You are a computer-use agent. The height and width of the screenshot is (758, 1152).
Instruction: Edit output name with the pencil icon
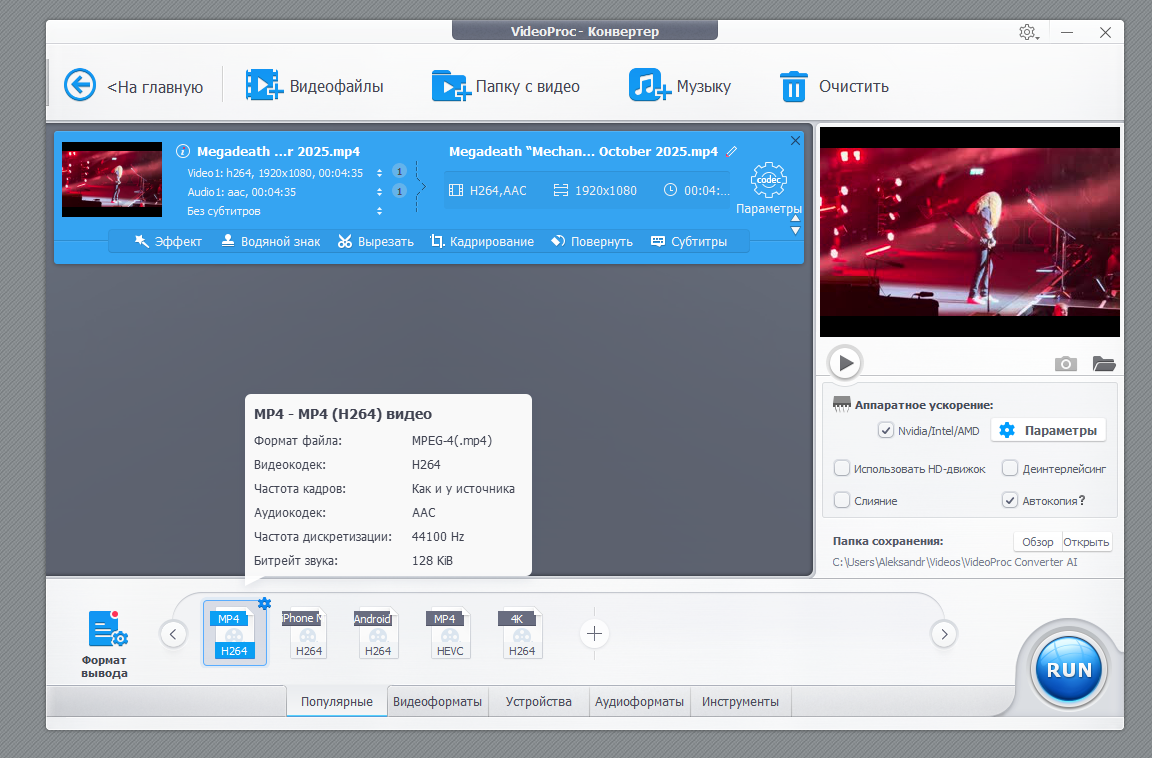(731, 151)
